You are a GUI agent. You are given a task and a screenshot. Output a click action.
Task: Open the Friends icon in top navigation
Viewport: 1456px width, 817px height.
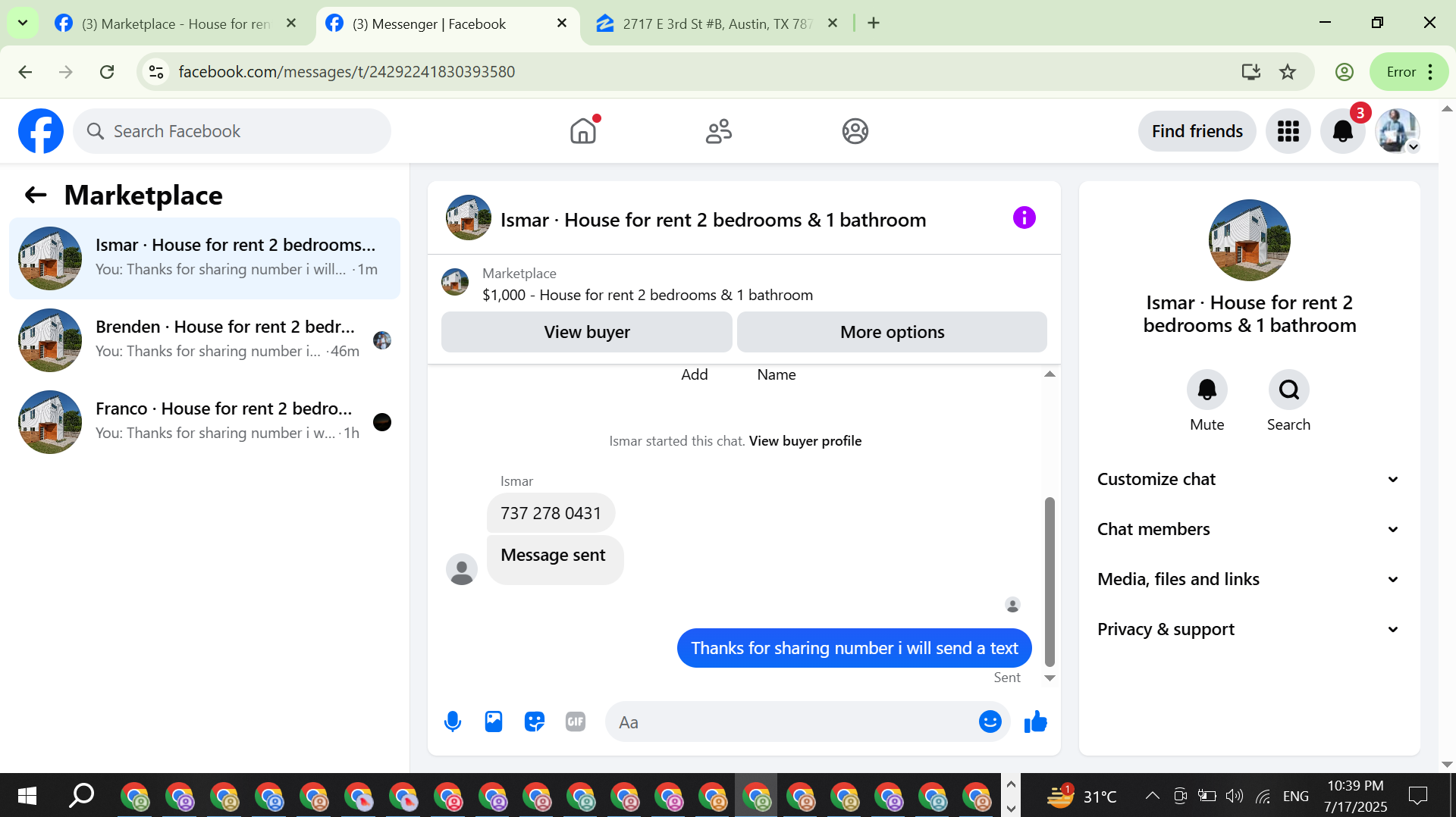click(719, 131)
